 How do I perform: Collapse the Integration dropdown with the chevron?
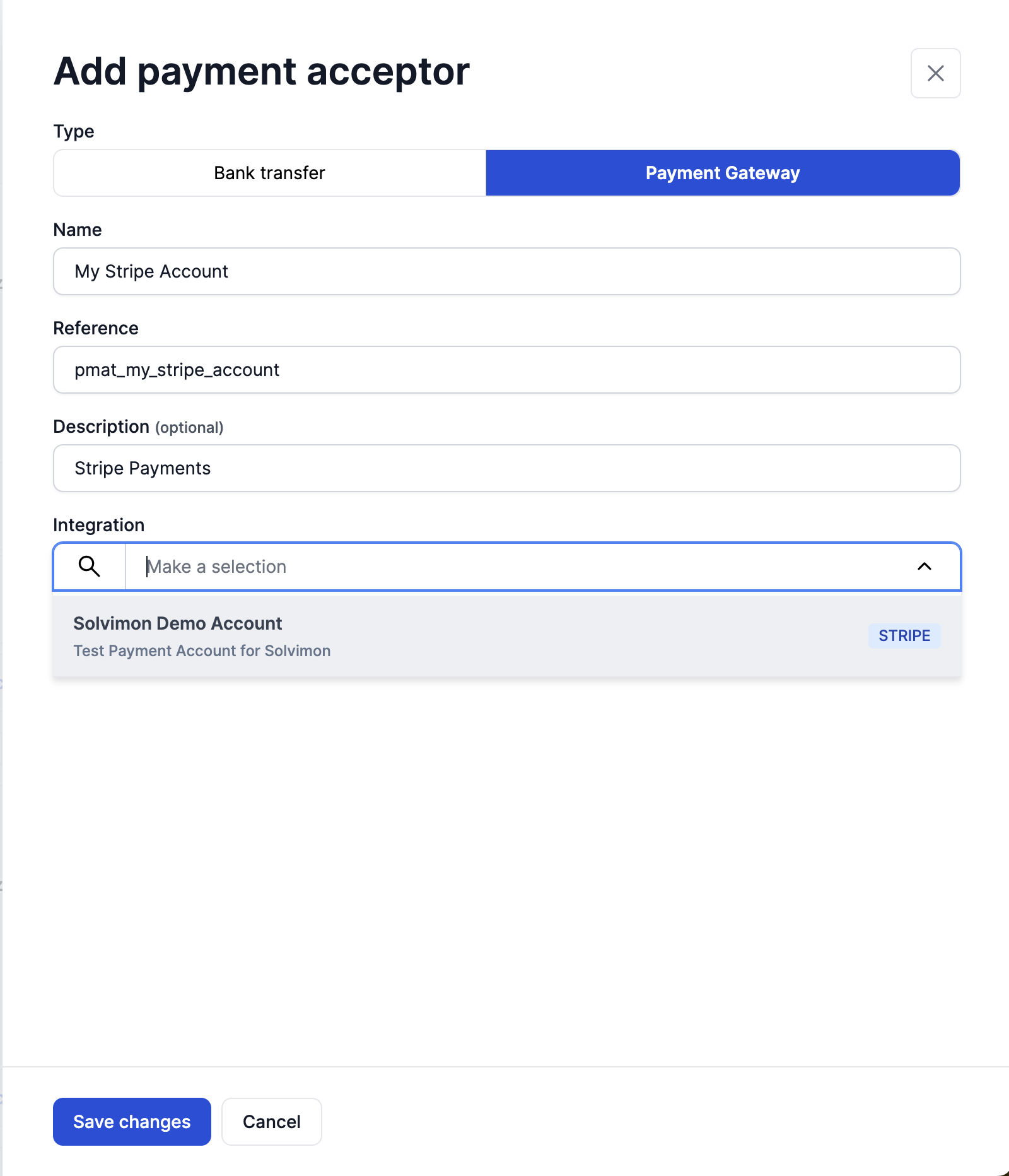(924, 567)
